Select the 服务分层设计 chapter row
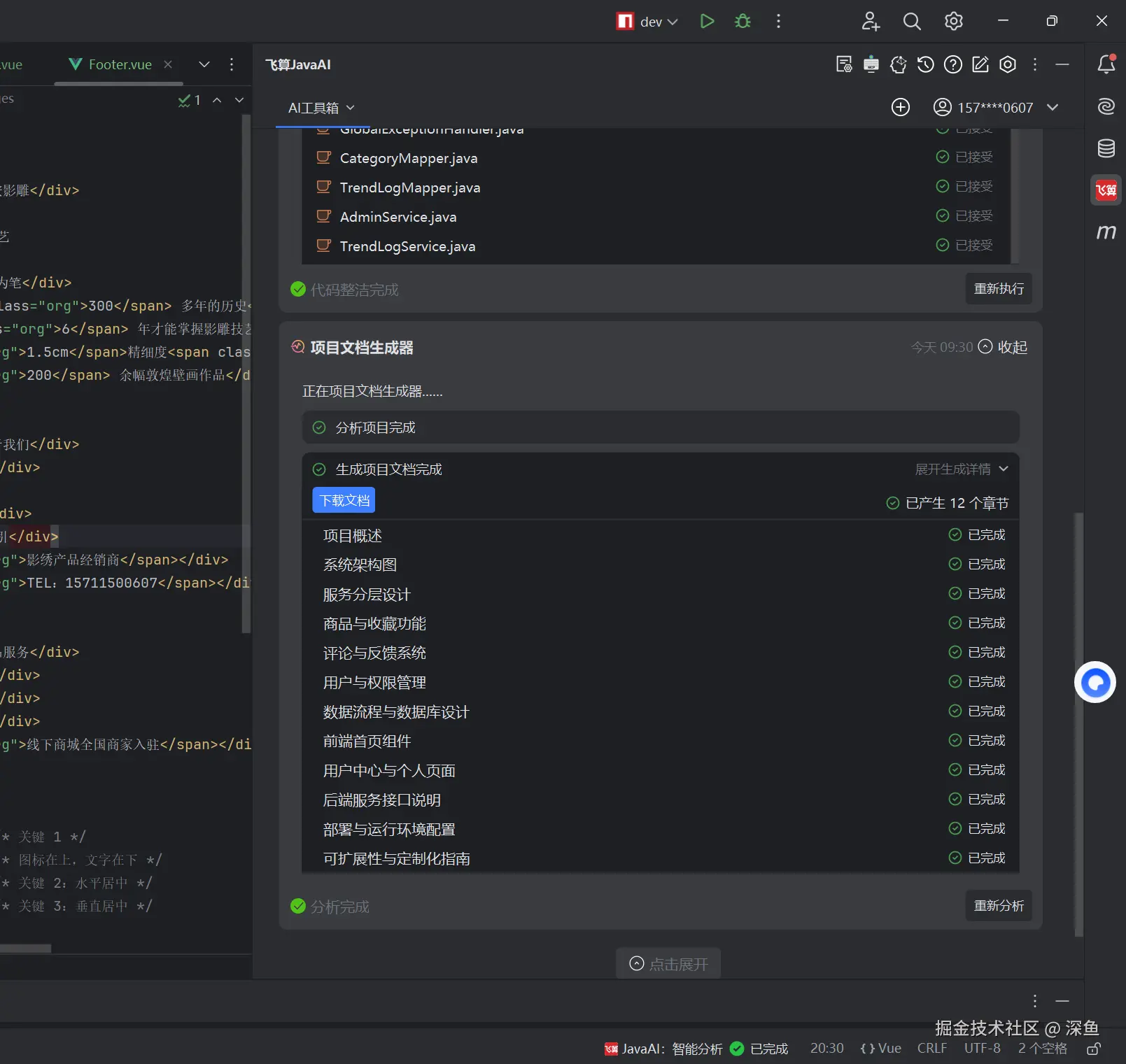 [x=661, y=594]
